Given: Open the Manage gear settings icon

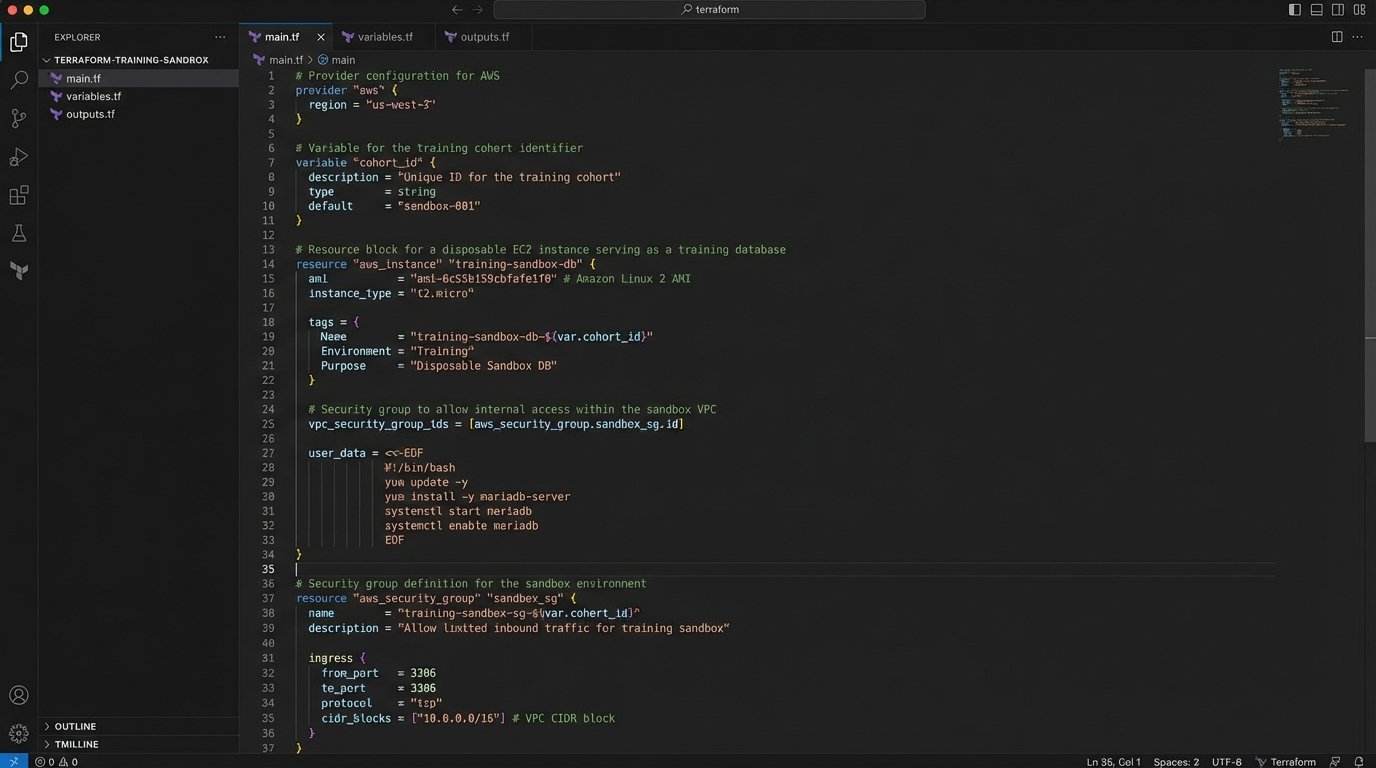Looking at the screenshot, I should point(18,734).
